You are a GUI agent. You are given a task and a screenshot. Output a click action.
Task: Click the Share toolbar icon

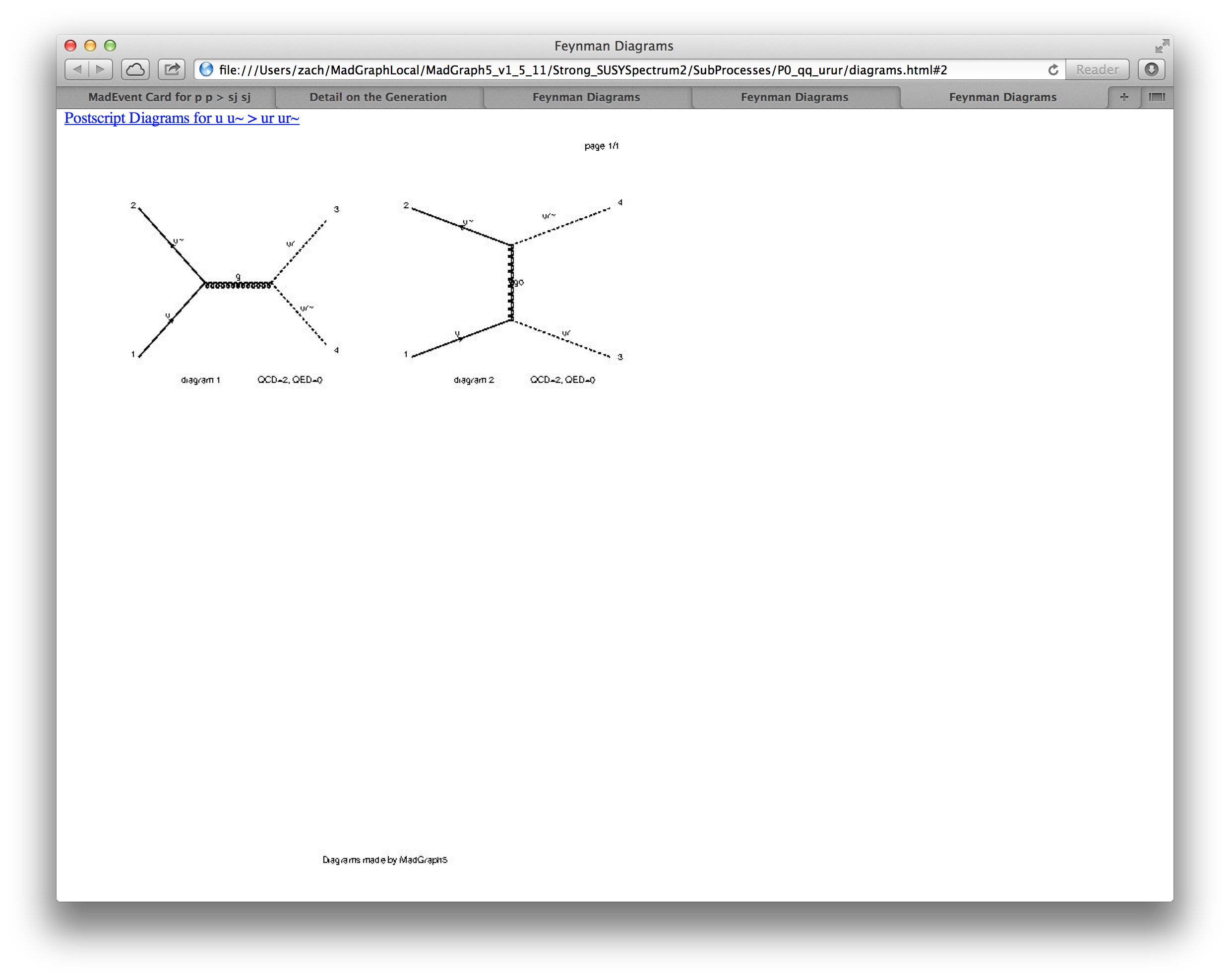pos(171,69)
